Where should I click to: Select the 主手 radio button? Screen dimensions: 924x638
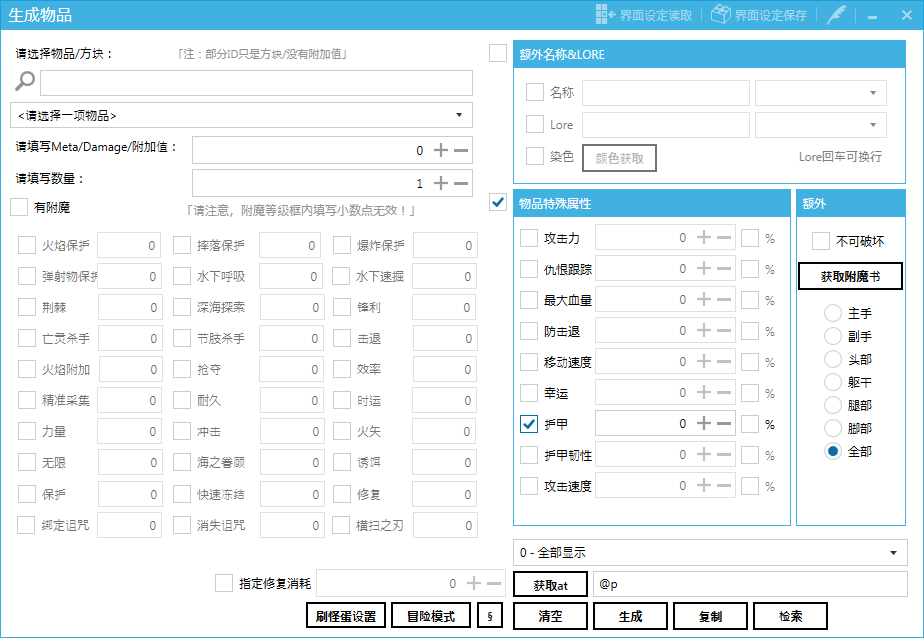click(832, 313)
